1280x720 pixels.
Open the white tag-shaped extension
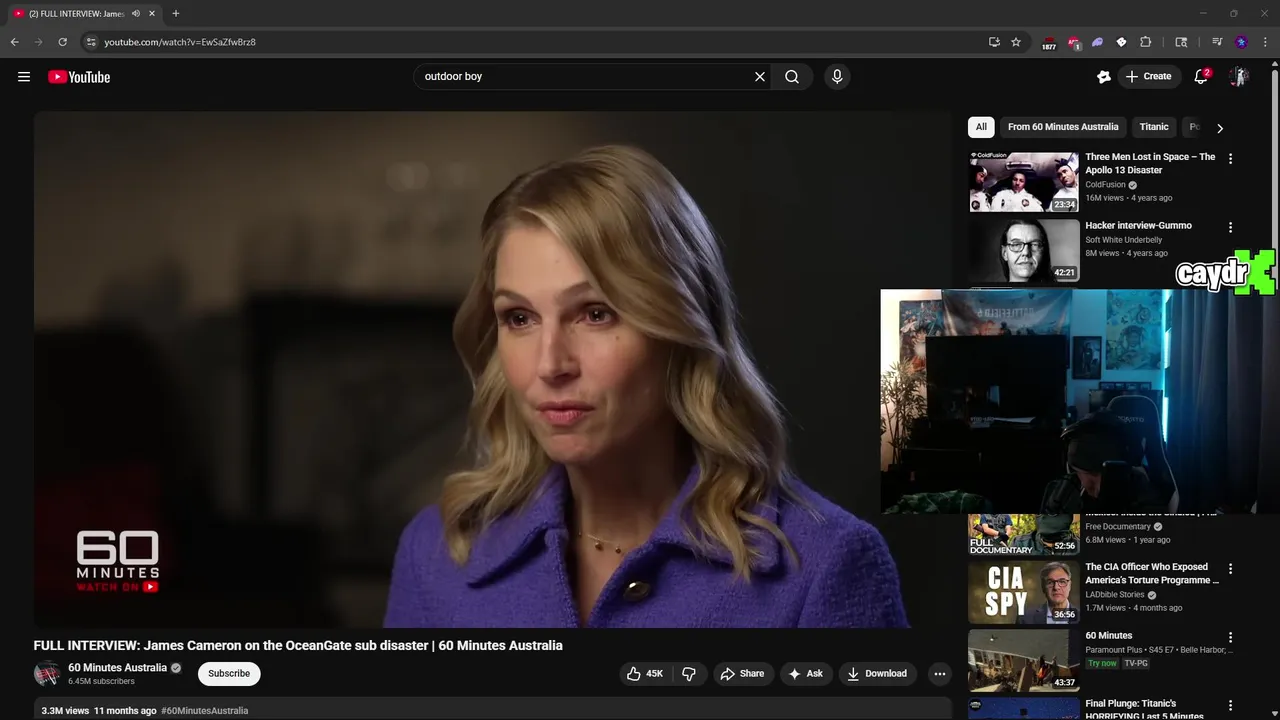tap(1121, 42)
